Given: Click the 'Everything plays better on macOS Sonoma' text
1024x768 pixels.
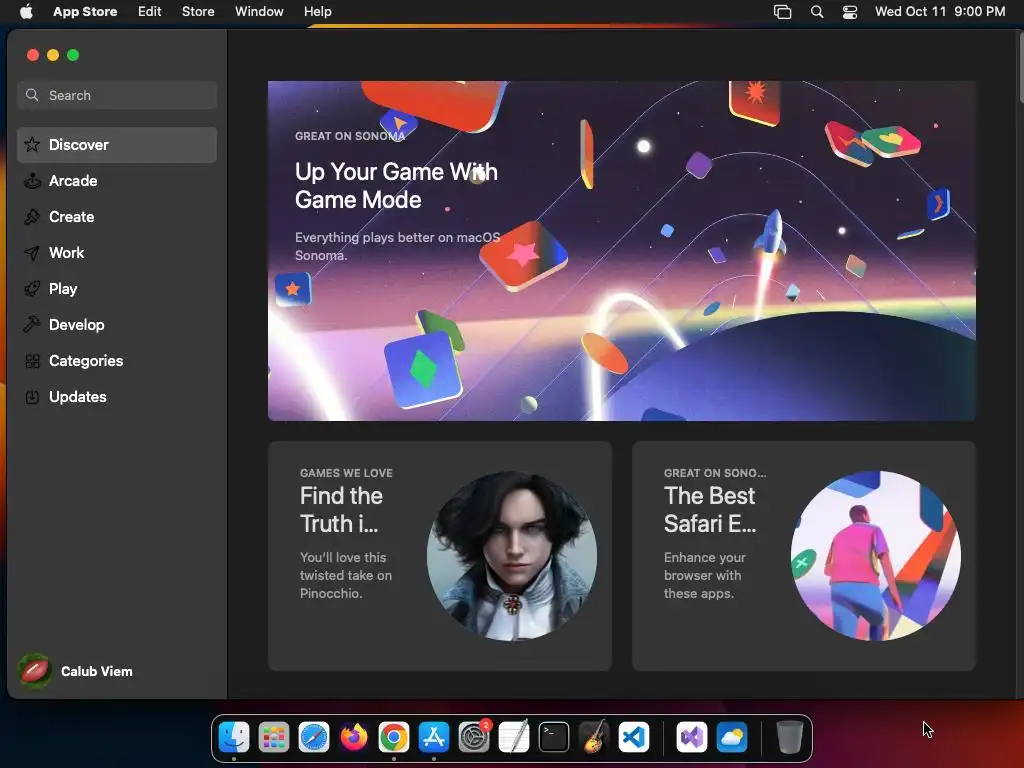Looking at the screenshot, I should point(397,246).
